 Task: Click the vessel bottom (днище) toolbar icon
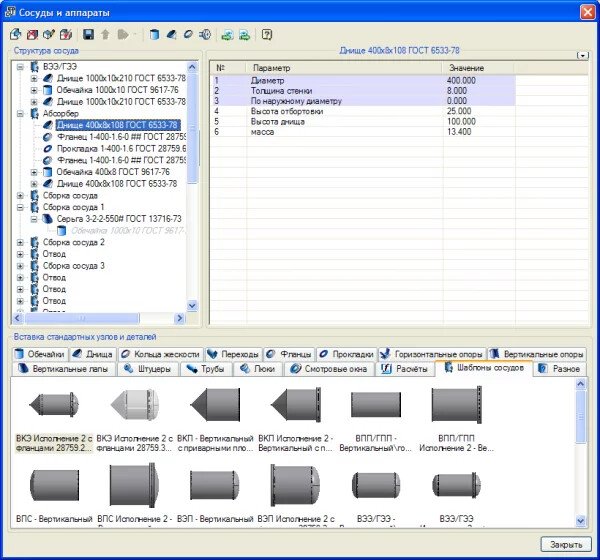coord(171,34)
